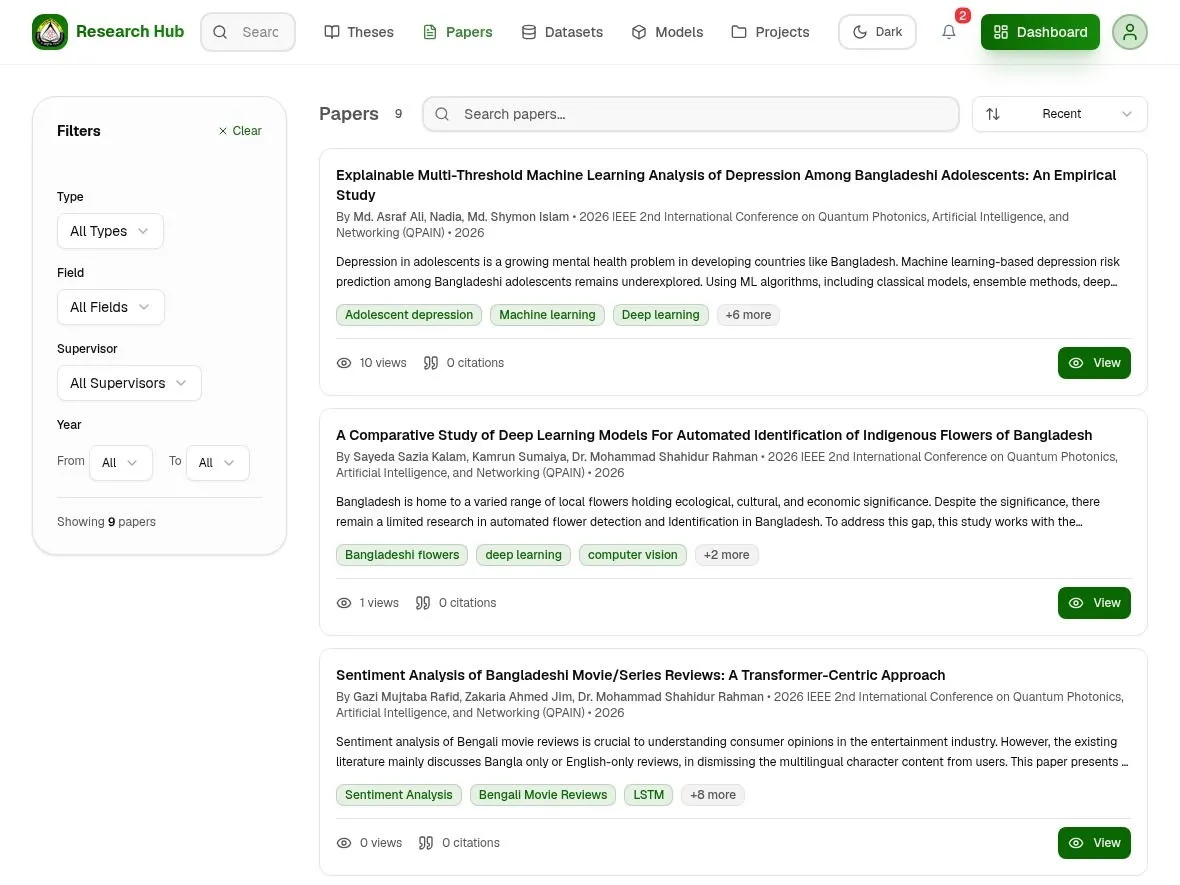Open the user profile avatar icon
This screenshot has width=1180, height=885.
[1130, 32]
